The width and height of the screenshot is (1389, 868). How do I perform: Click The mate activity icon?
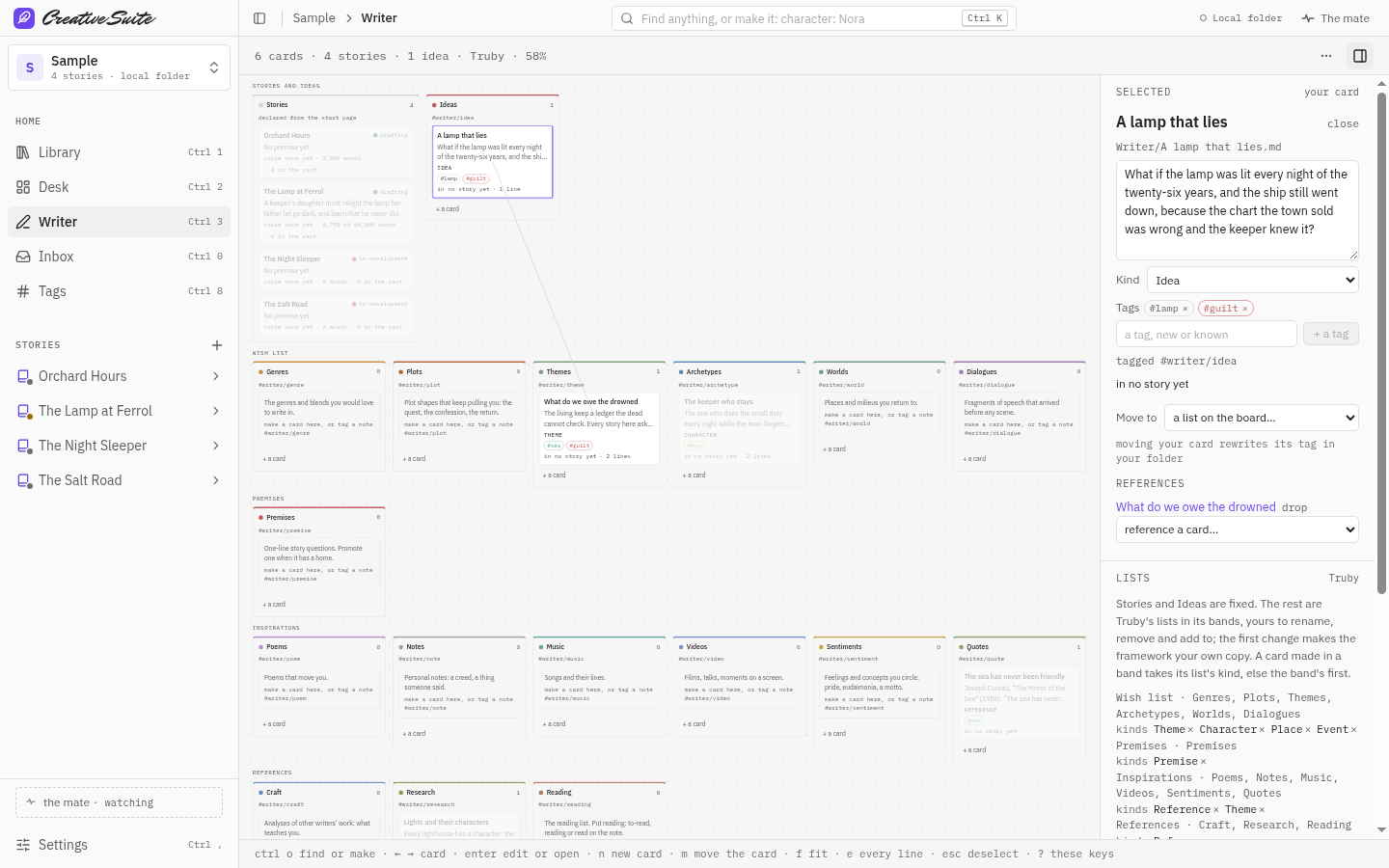tap(1308, 18)
